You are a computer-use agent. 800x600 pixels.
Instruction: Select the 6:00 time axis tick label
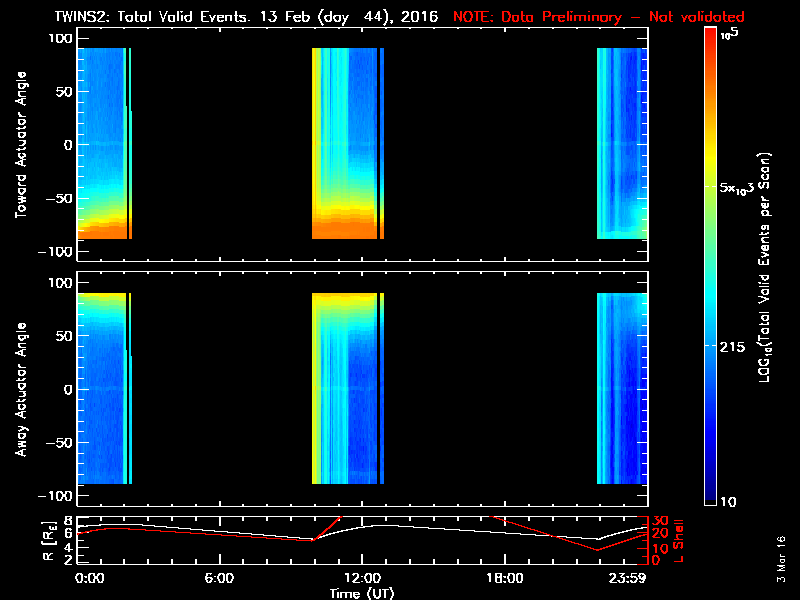click(219, 578)
